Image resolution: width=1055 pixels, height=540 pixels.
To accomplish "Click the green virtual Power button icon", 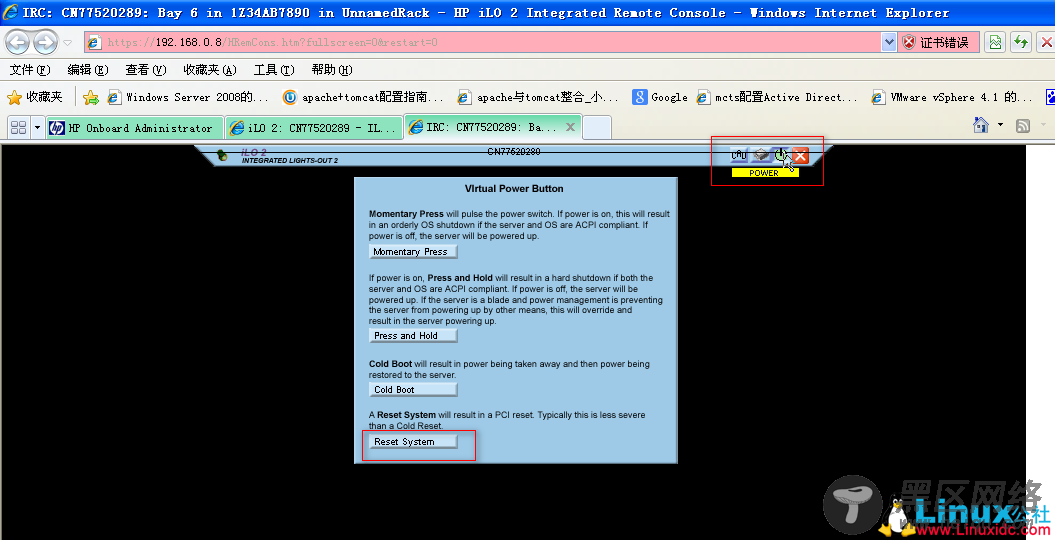I will (780, 155).
